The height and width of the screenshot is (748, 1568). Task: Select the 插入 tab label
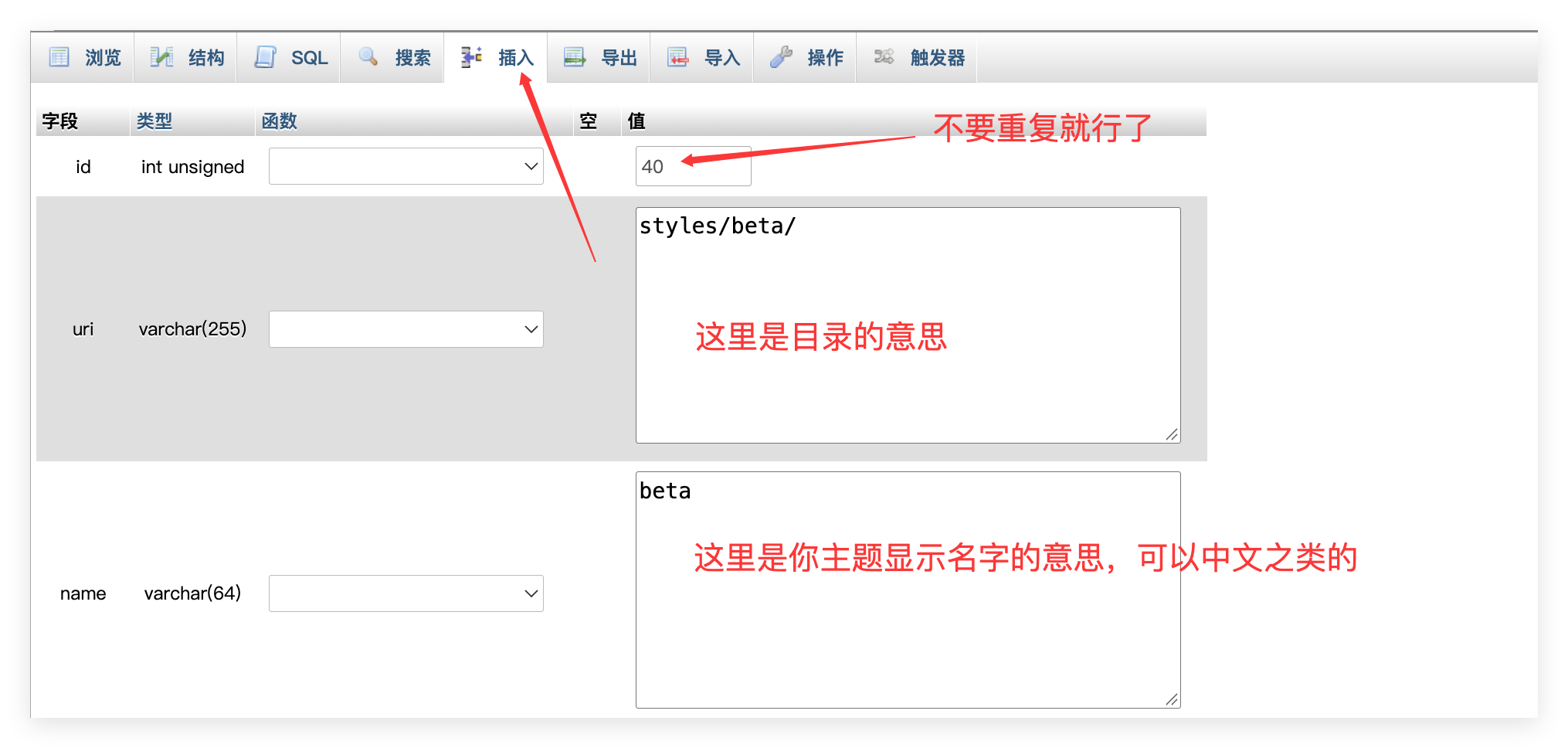point(516,58)
